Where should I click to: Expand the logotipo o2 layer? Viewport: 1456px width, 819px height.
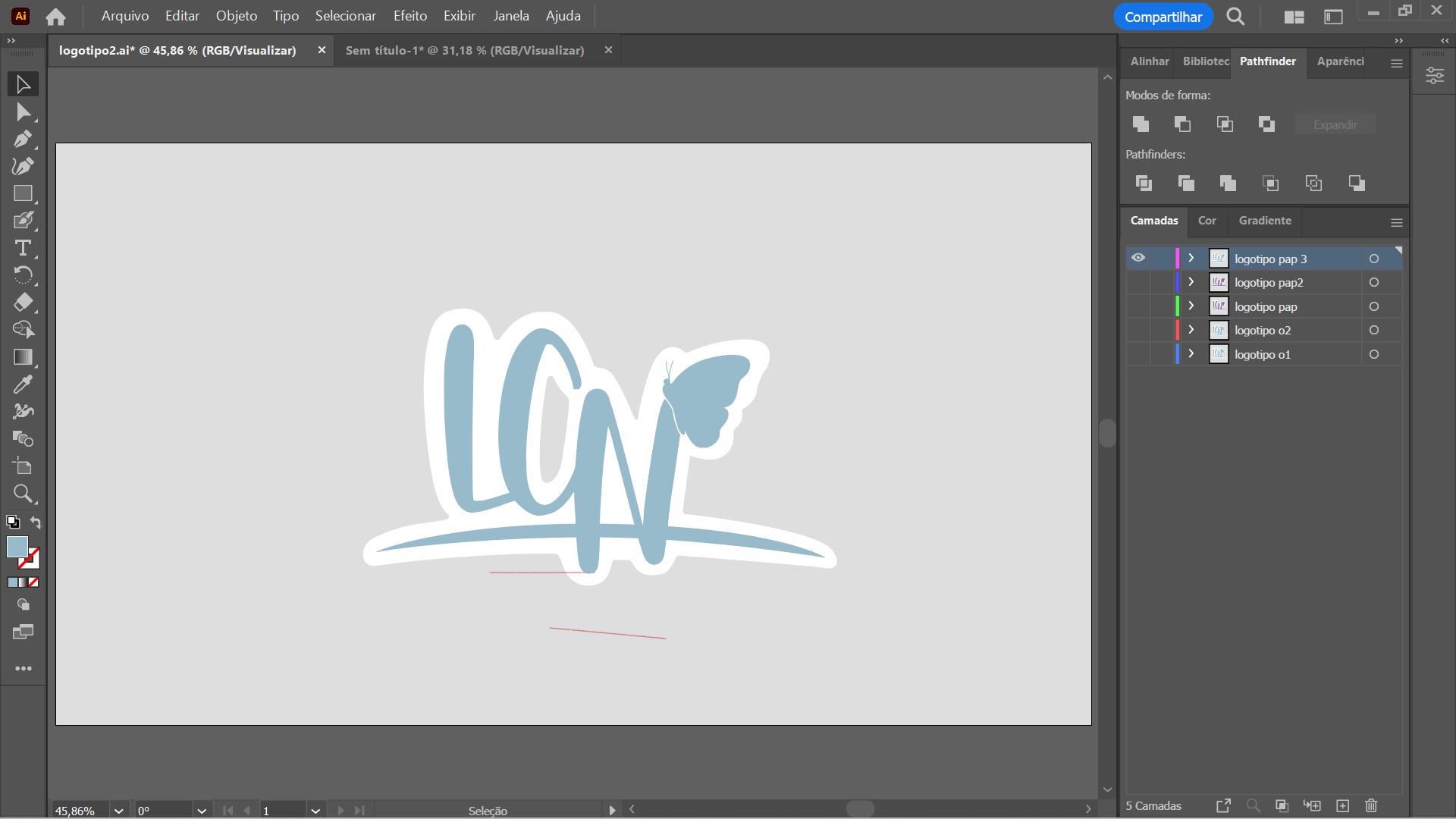pos(1191,330)
